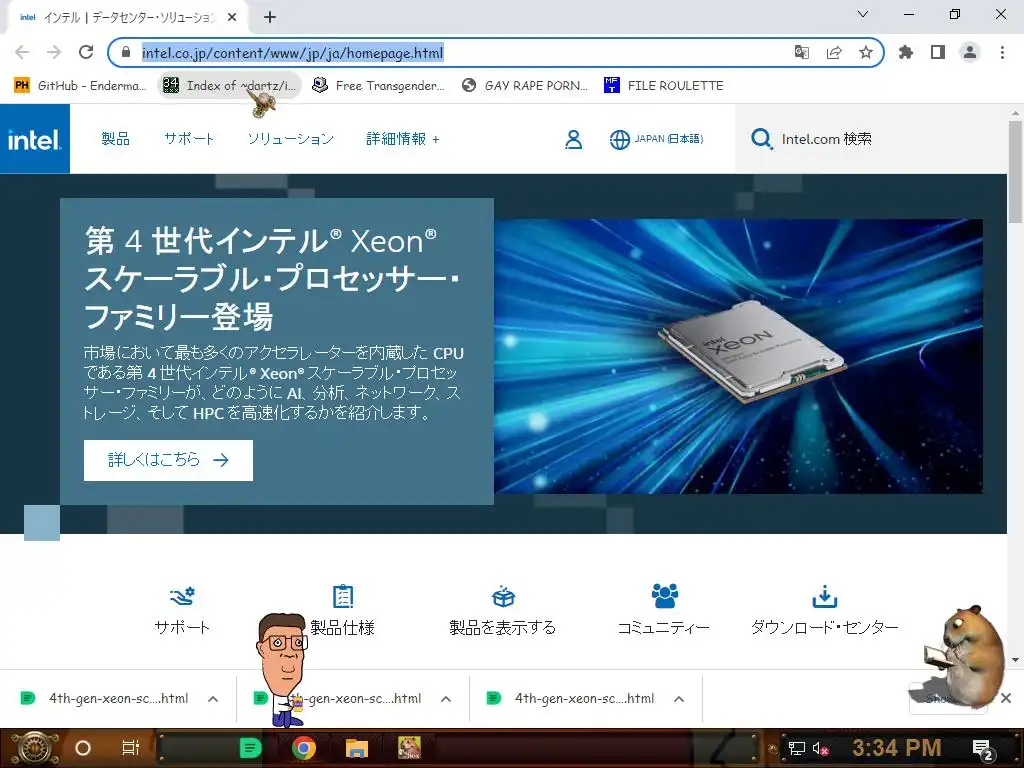1024x768 pixels.
Task: Open Chrome from the taskbar
Action: [304, 748]
